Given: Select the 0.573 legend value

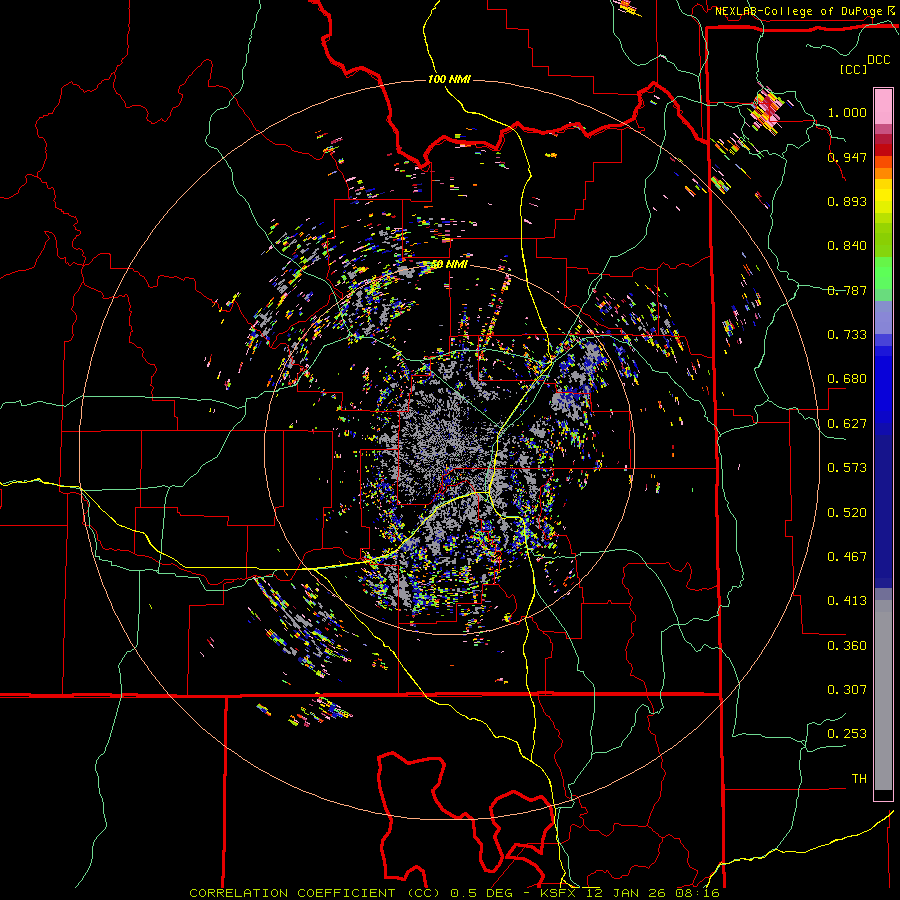Looking at the screenshot, I should point(847,468).
